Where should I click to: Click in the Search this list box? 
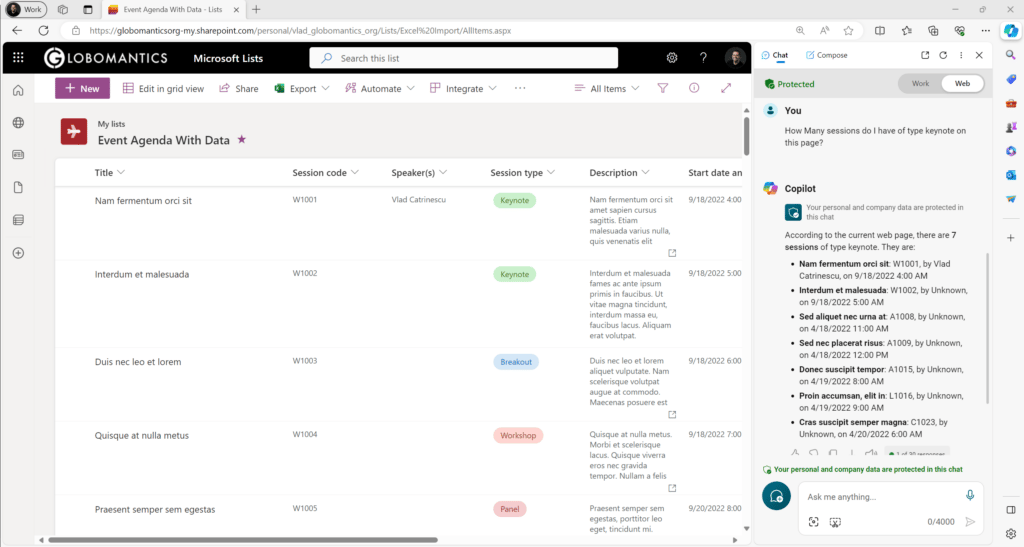464,58
